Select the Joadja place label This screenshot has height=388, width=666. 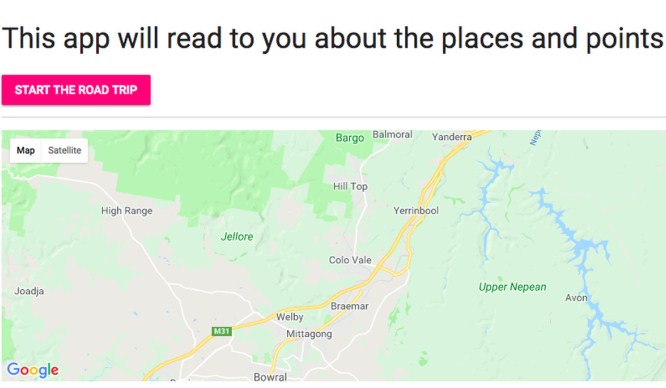click(29, 291)
